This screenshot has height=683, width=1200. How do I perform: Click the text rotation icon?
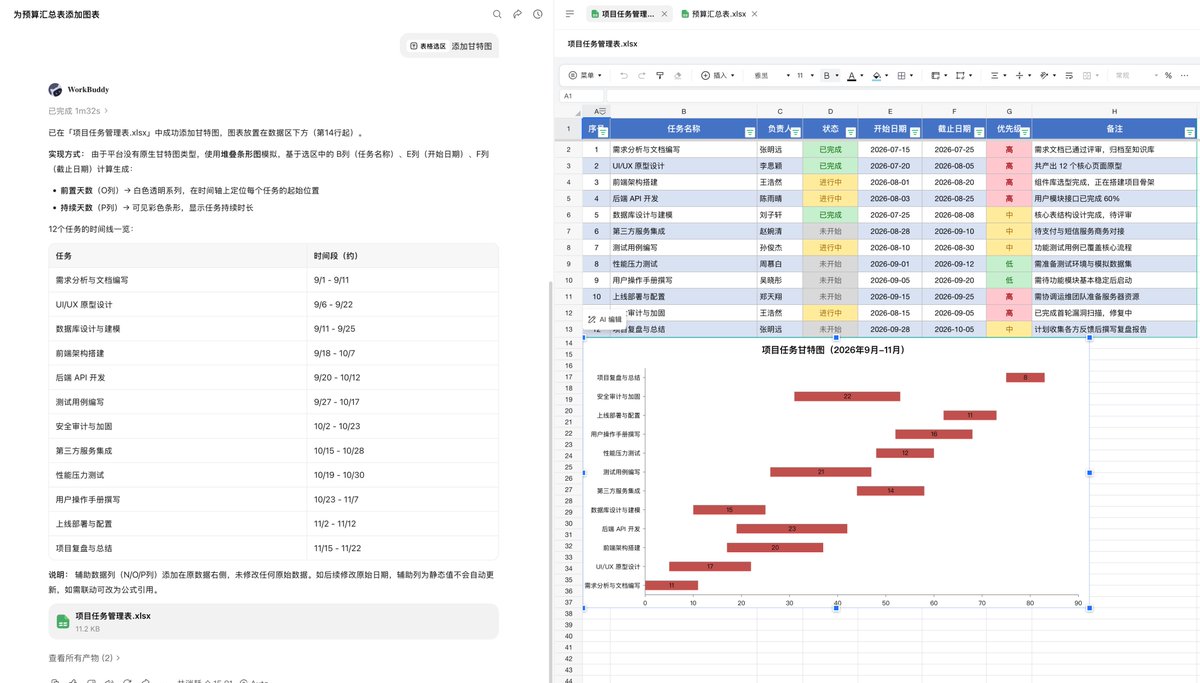click(1045, 75)
